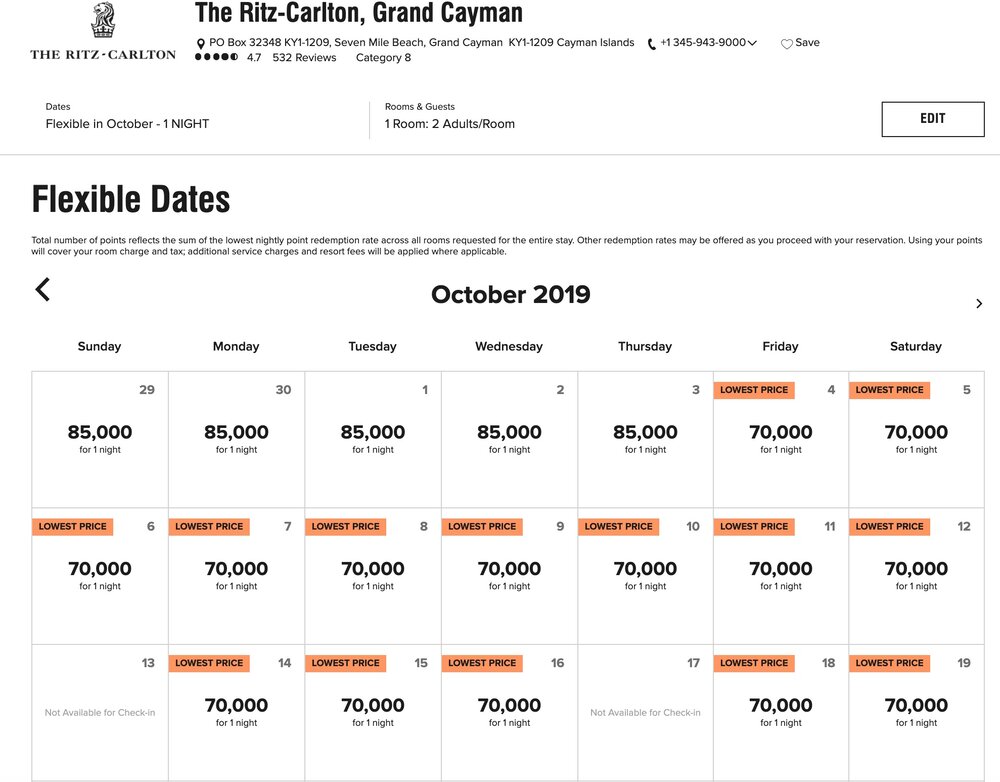Advance to next month with right arrow

(x=979, y=304)
